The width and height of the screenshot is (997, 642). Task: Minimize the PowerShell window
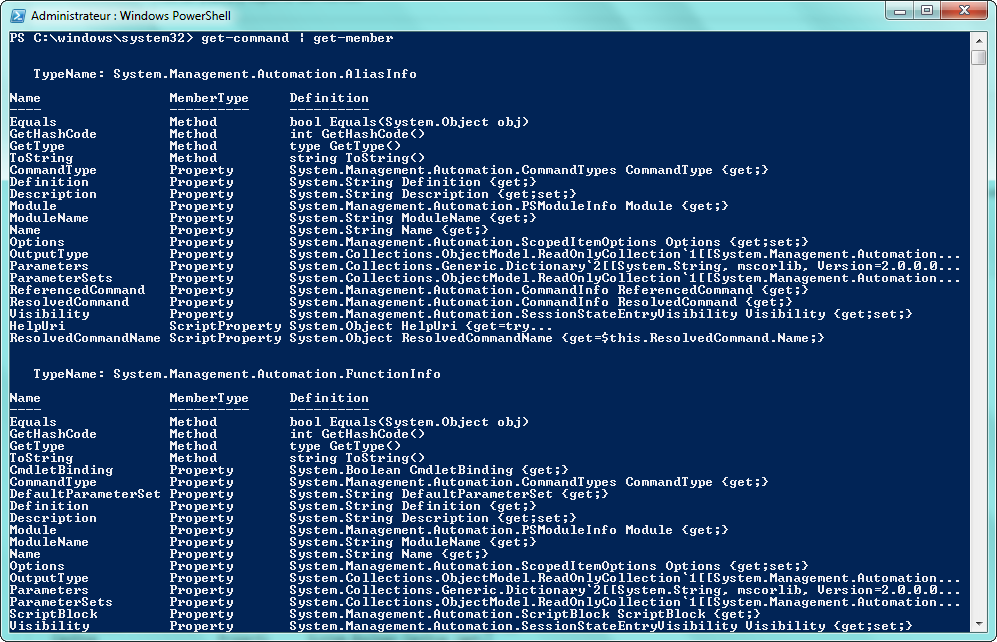click(898, 11)
